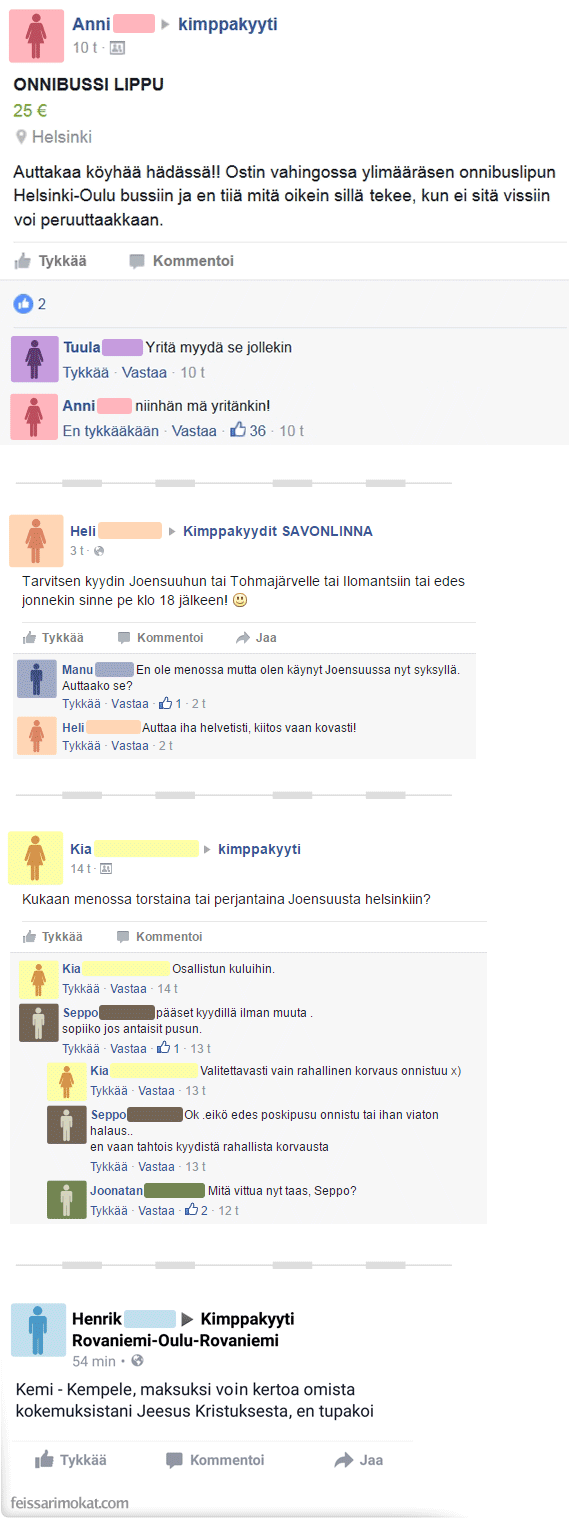Image resolution: width=569 pixels, height=1518 pixels.
Task: Open Manu's blue profile avatar
Action: [x=37, y=679]
